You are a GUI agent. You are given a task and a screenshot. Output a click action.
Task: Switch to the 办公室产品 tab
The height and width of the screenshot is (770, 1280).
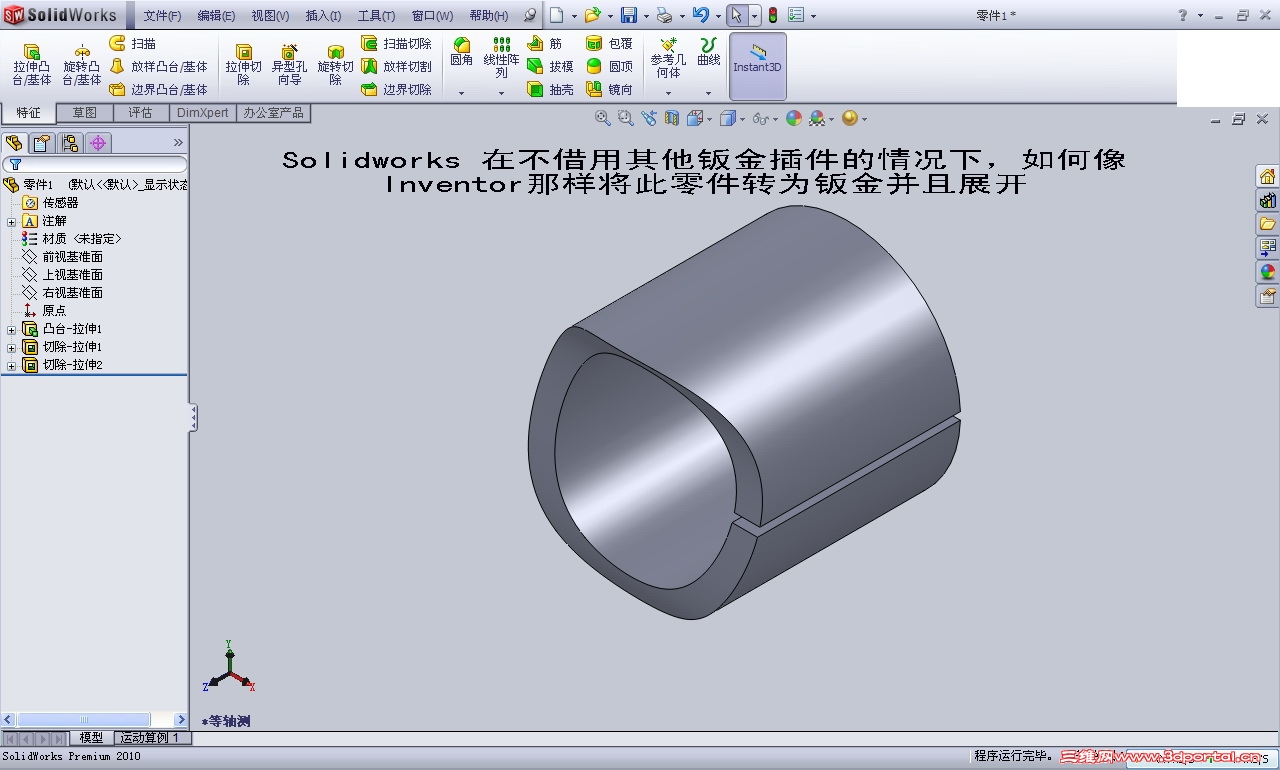tap(273, 113)
